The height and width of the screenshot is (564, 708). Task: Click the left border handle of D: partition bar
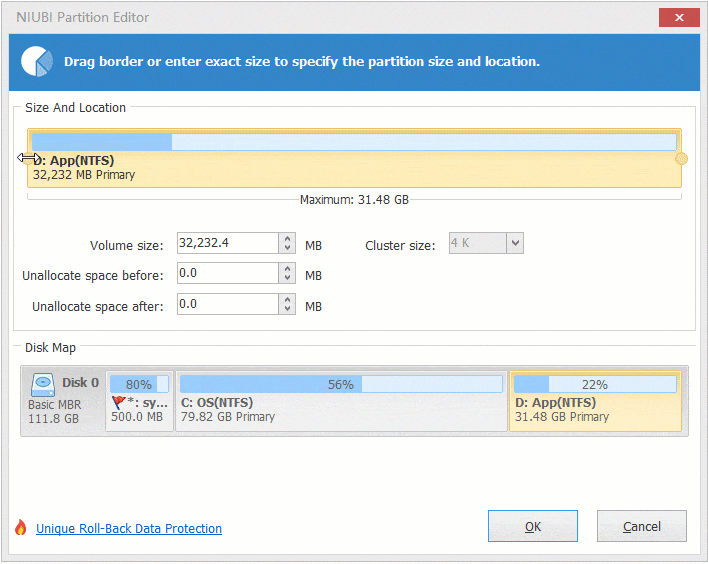[x=28, y=158]
